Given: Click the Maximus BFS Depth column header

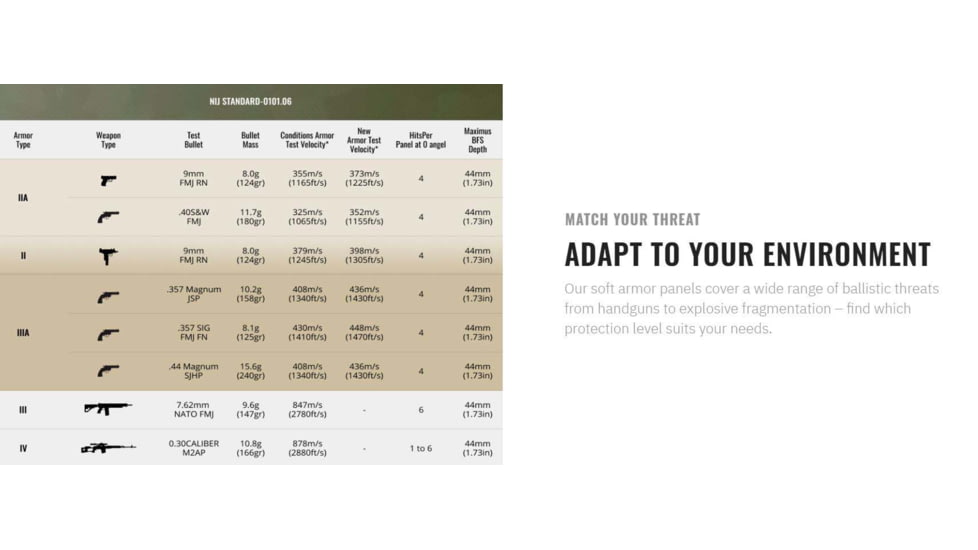Looking at the screenshot, I should (477, 140).
